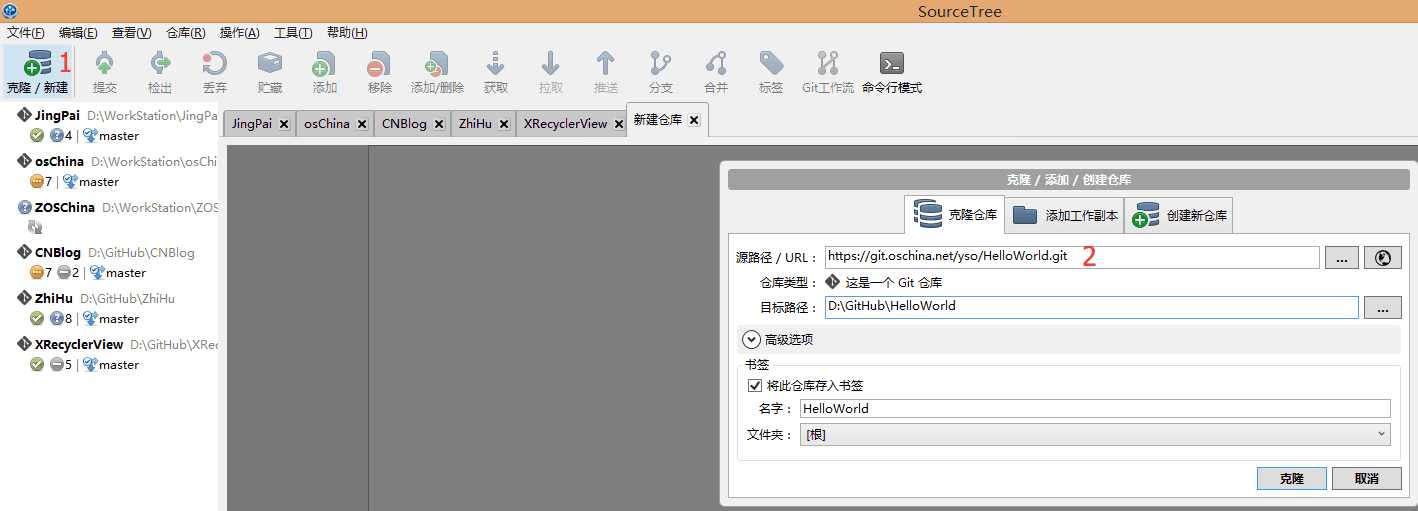This screenshot has width=1418, height=511.
Task: Open the 文件(F) menu
Action: pos(26,33)
